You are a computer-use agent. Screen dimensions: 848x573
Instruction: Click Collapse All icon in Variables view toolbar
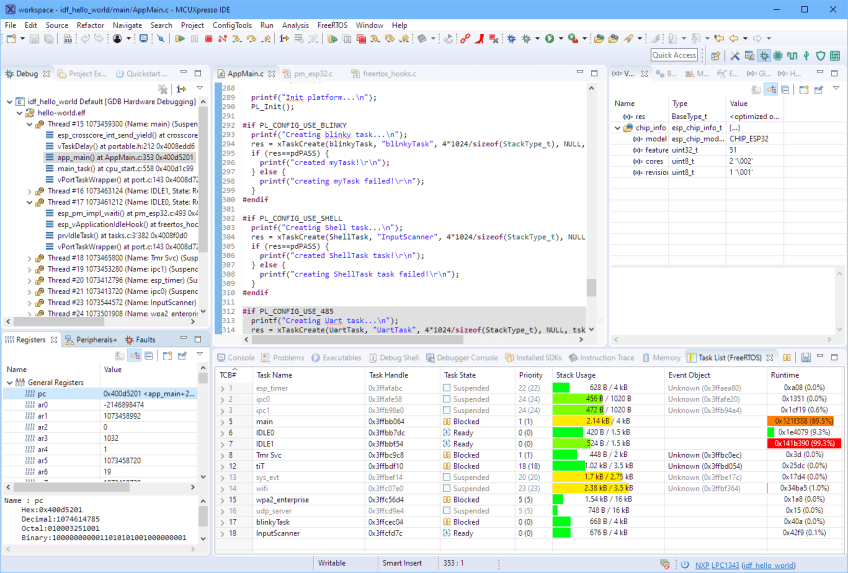785,90
